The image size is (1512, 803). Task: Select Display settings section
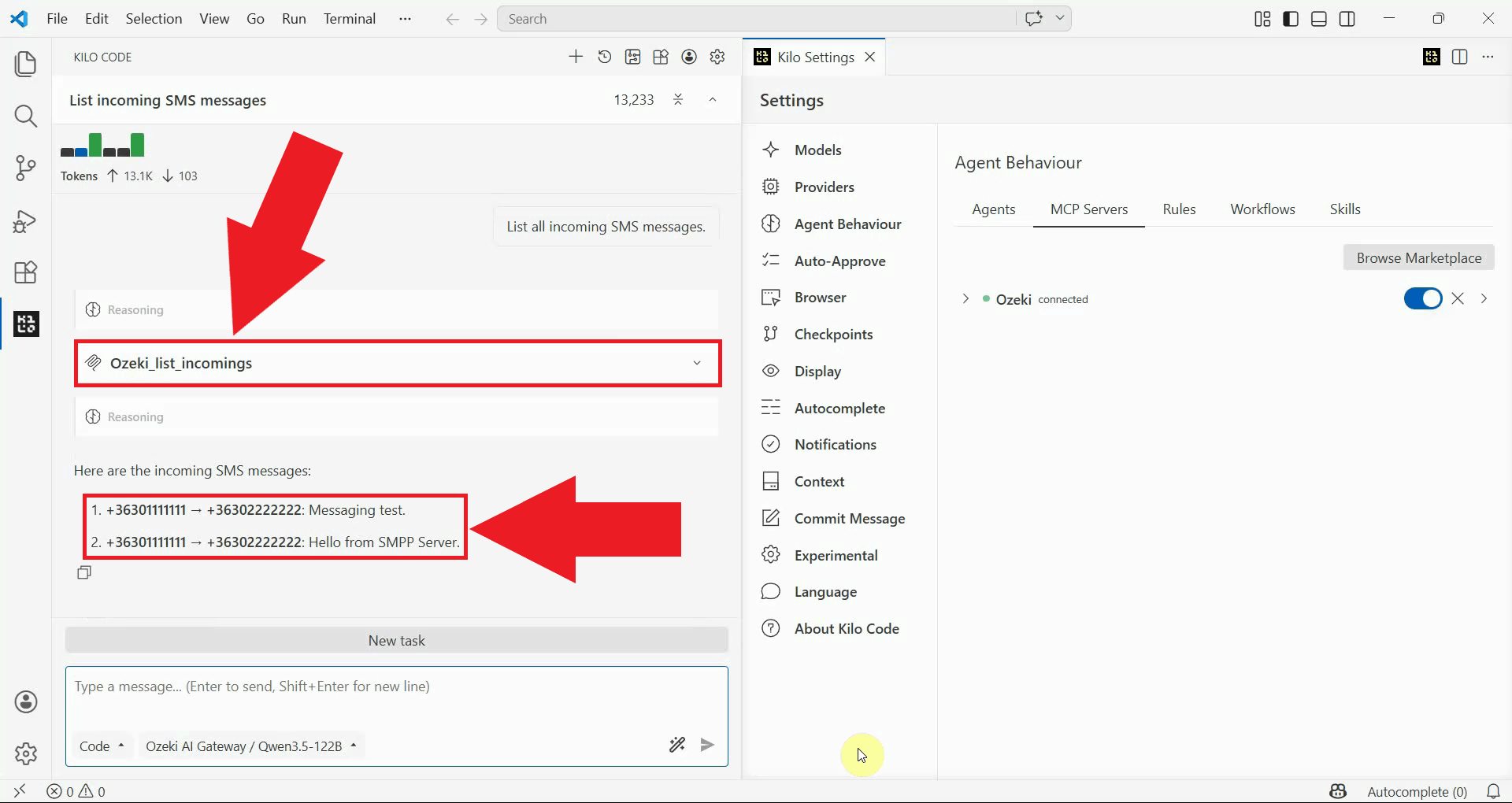(817, 371)
